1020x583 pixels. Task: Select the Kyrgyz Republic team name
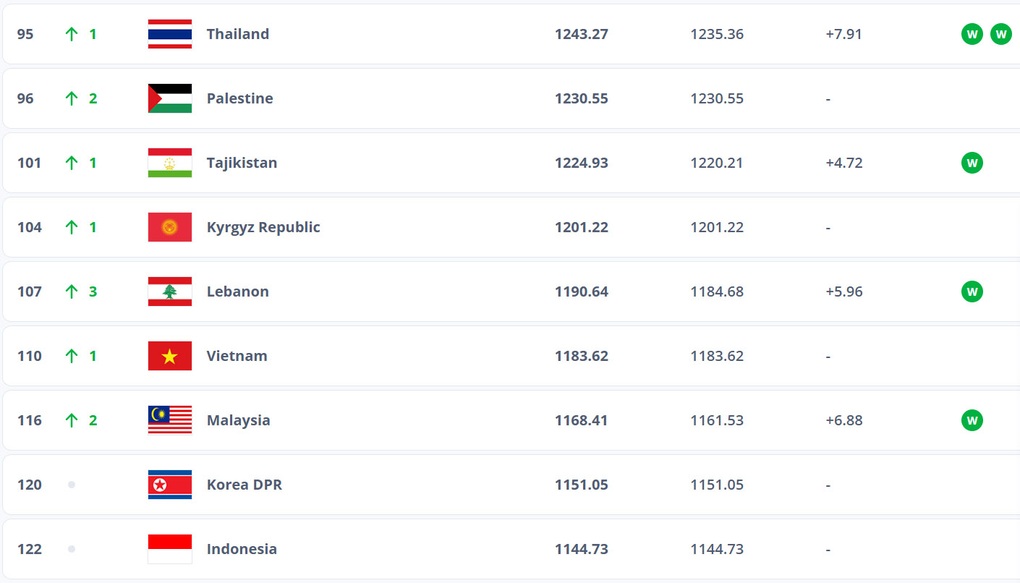click(x=263, y=227)
